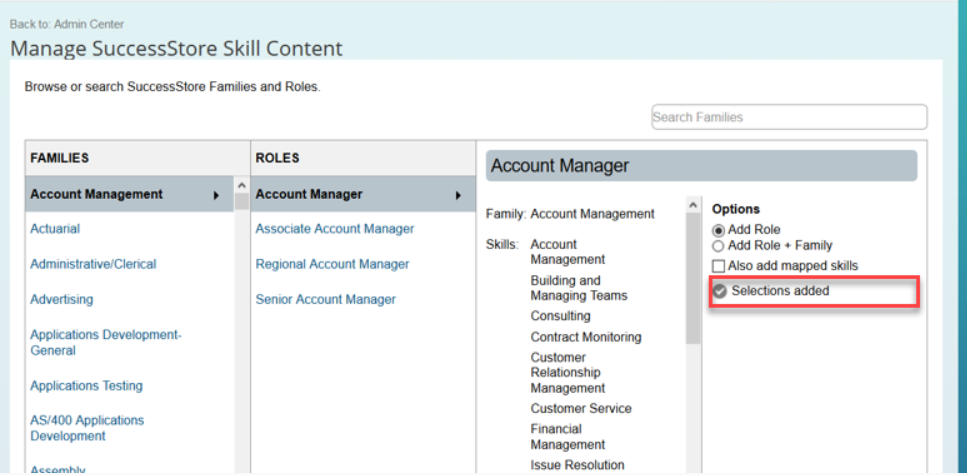Open Applications Testing family
Image resolution: width=967 pixels, height=475 pixels.
pyautogui.click(x=86, y=386)
